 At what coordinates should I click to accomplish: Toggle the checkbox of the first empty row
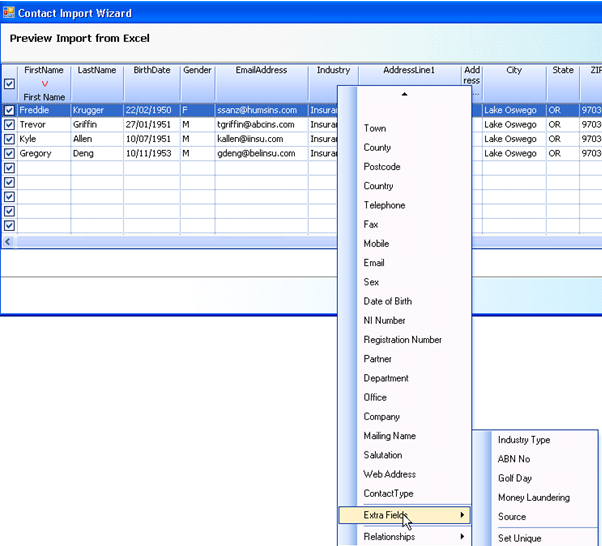pyautogui.click(x=9, y=168)
